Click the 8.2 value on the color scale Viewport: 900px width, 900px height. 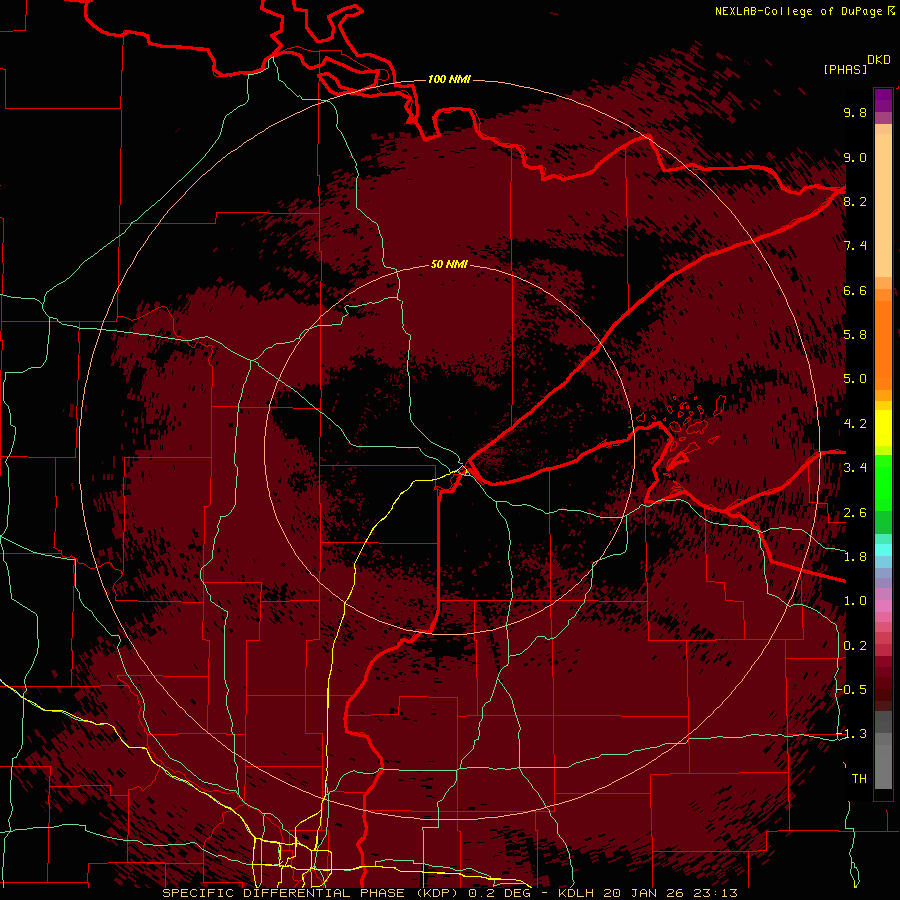point(855,201)
